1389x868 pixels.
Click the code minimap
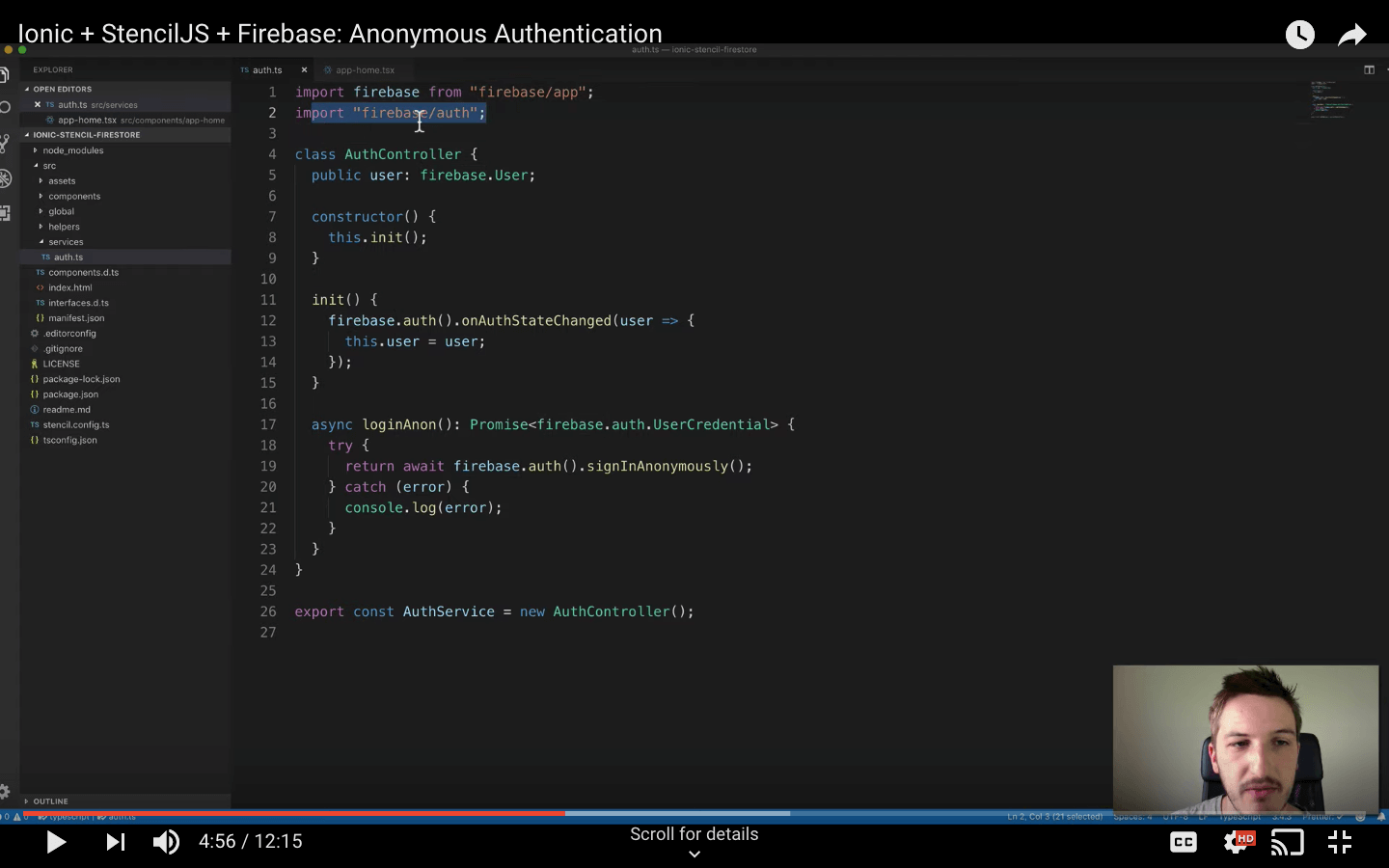pyautogui.click(x=1331, y=98)
